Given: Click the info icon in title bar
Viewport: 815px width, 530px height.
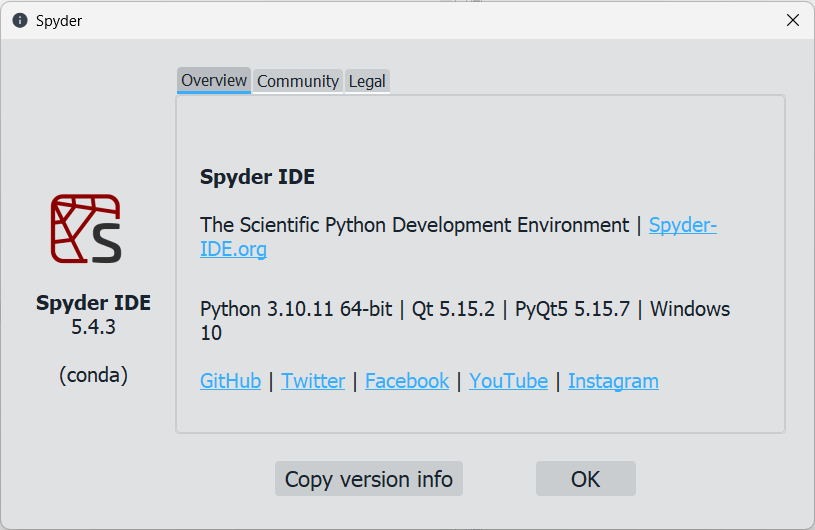Looking at the screenshot, I should point(20,20).
